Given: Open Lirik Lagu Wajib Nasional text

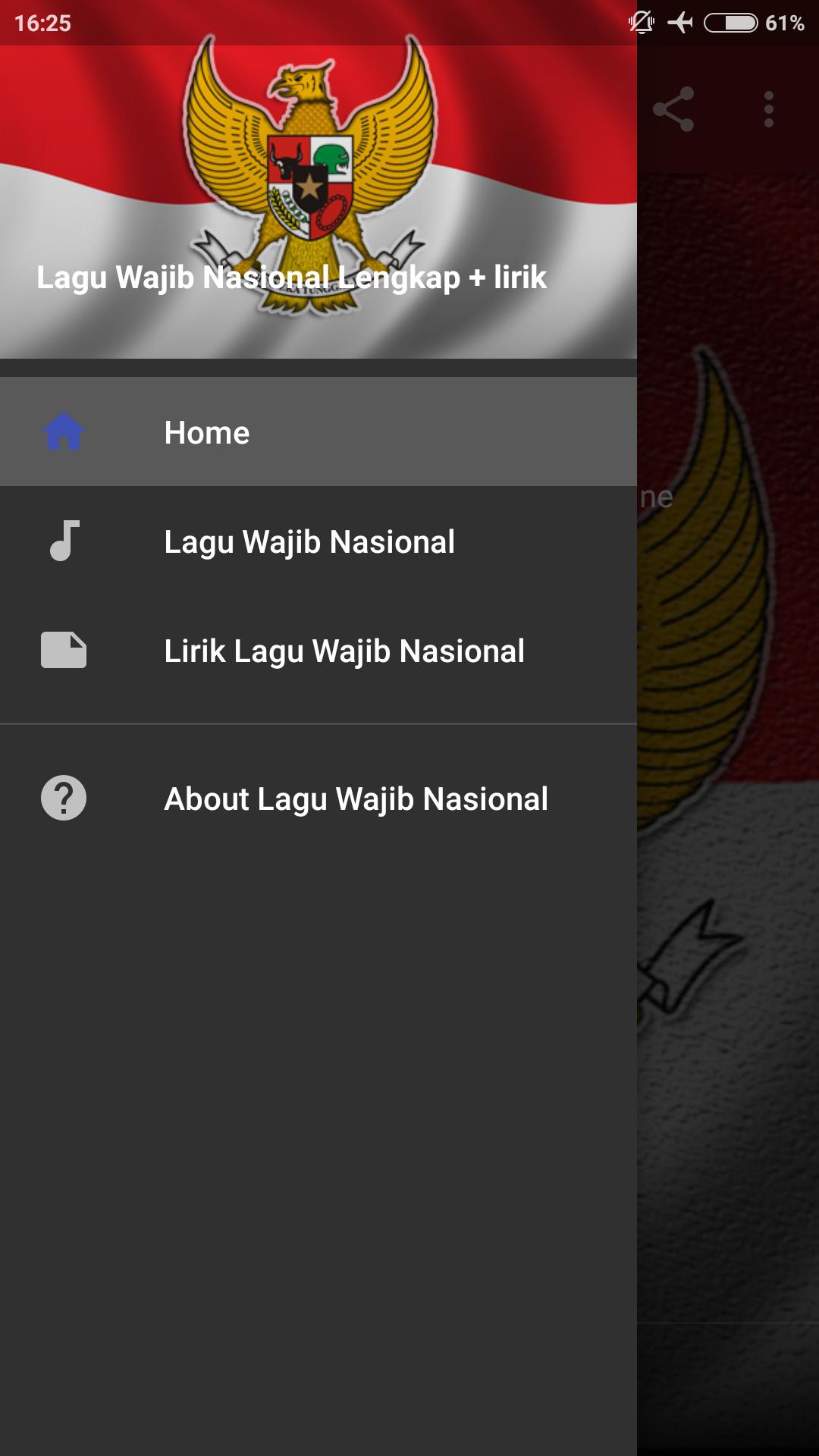Looking at the screenshot, I should (344, 651).
